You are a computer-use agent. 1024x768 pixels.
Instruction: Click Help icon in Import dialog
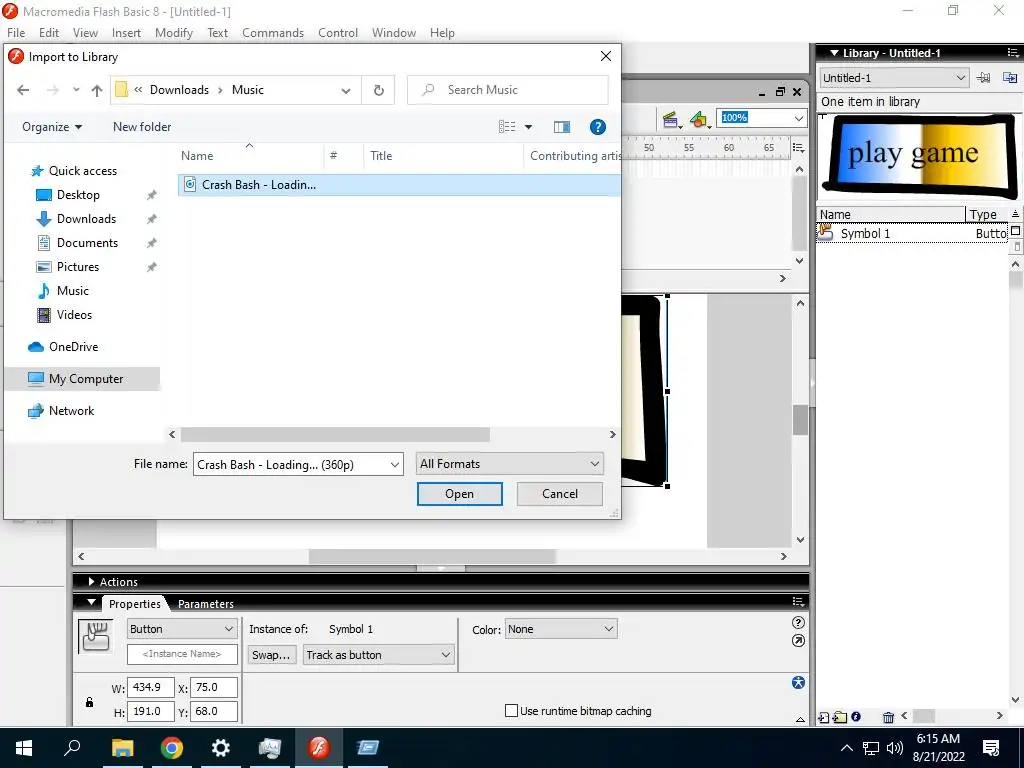coord(598,127)
